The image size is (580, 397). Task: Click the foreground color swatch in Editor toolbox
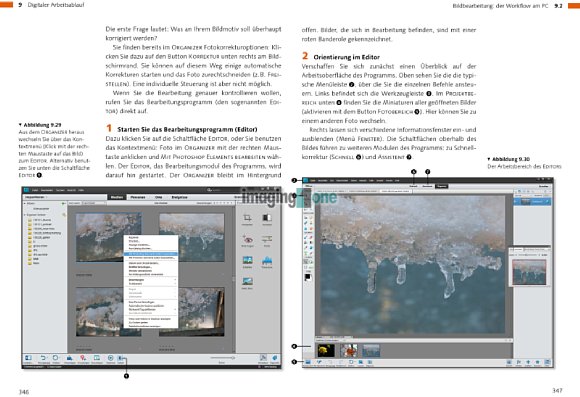coord(307,276)
